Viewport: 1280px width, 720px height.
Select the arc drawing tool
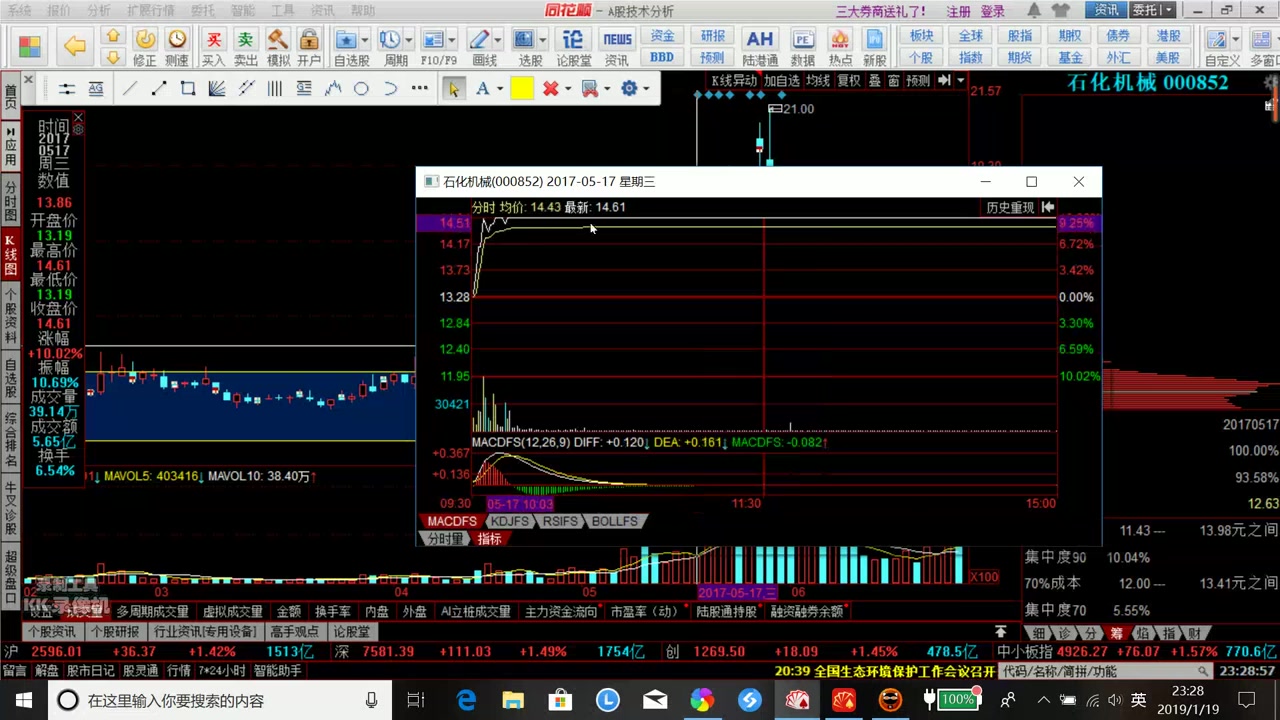coord(390,89)
